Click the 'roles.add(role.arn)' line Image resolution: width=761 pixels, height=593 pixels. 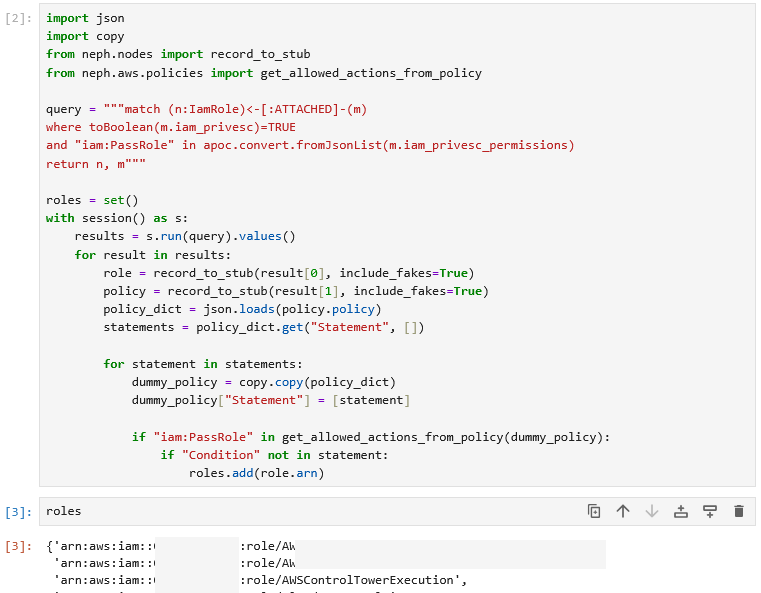click(256, 473)
